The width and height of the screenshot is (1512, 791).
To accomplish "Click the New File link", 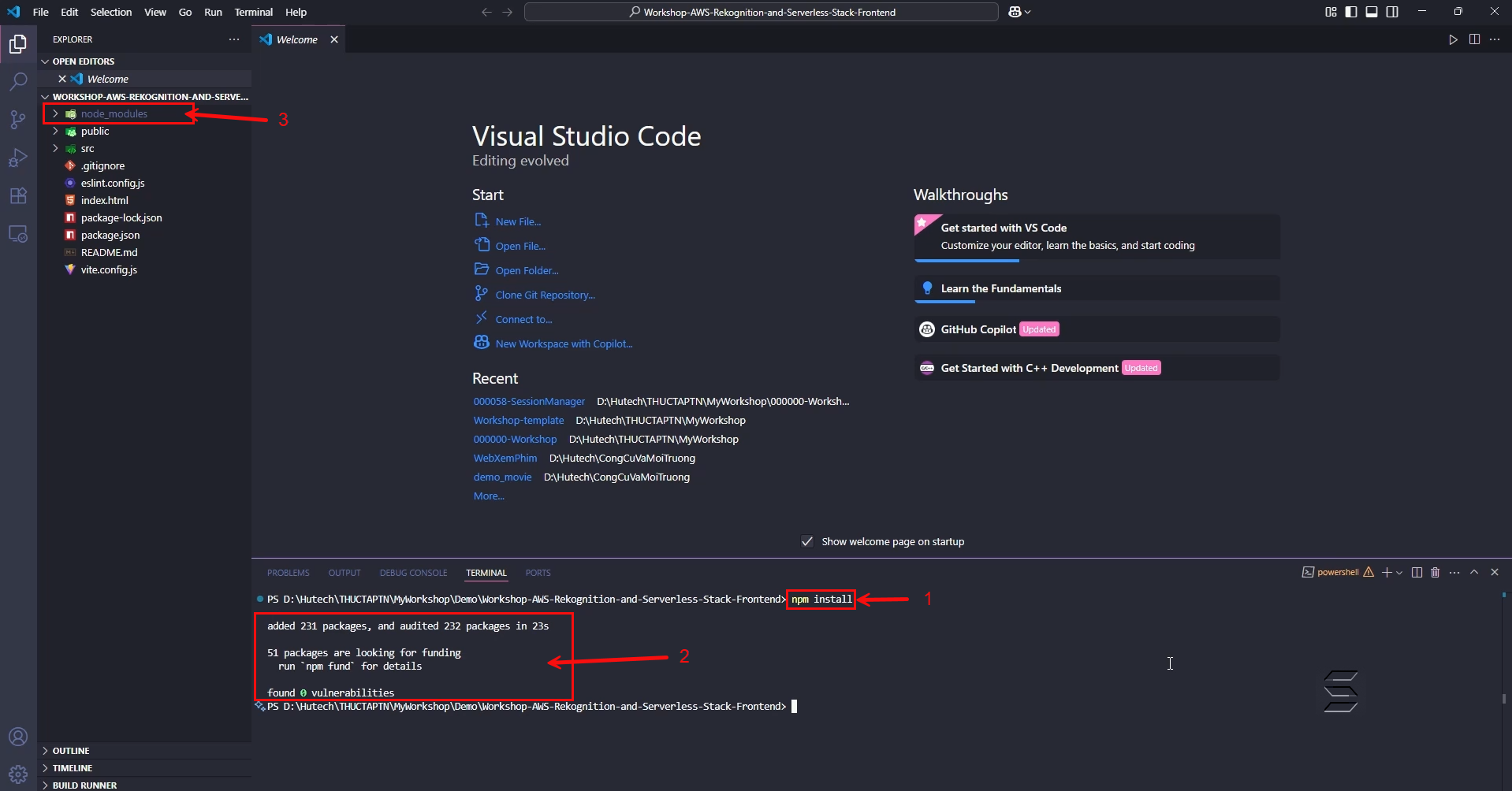I will (x=518, y=222).
